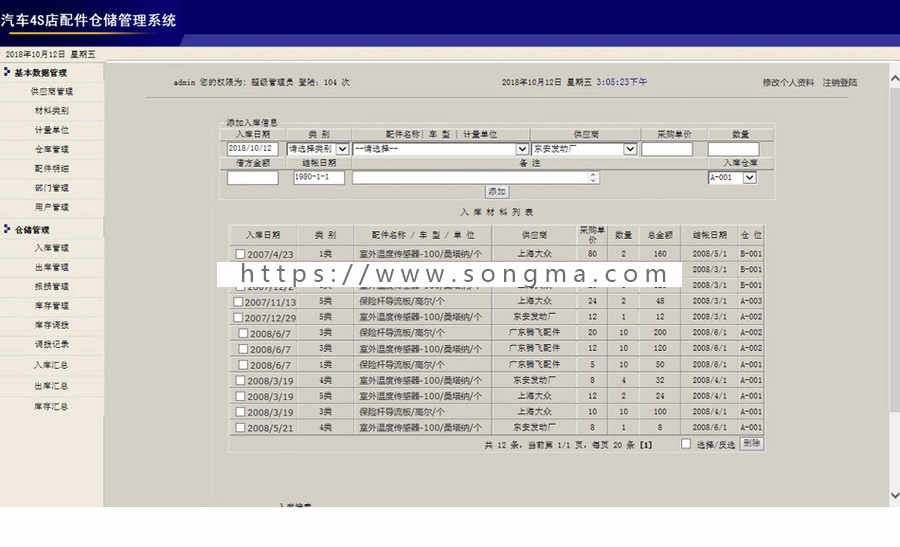Open the 类别 dropdown in the add form
Viewport: 900px width, 547px height.
click(x=318, y=149)
